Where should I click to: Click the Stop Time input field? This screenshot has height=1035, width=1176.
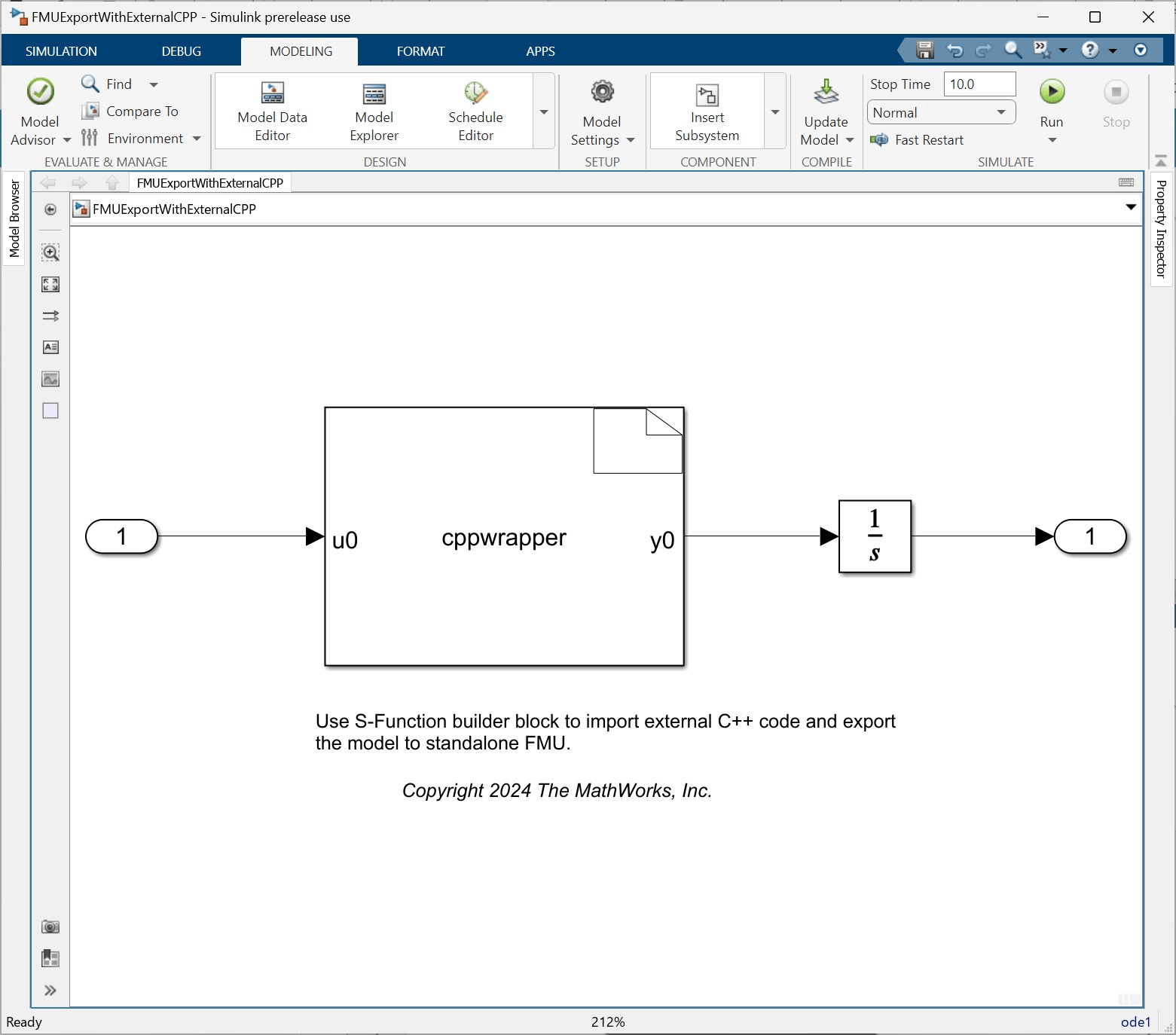click(979, 84)
